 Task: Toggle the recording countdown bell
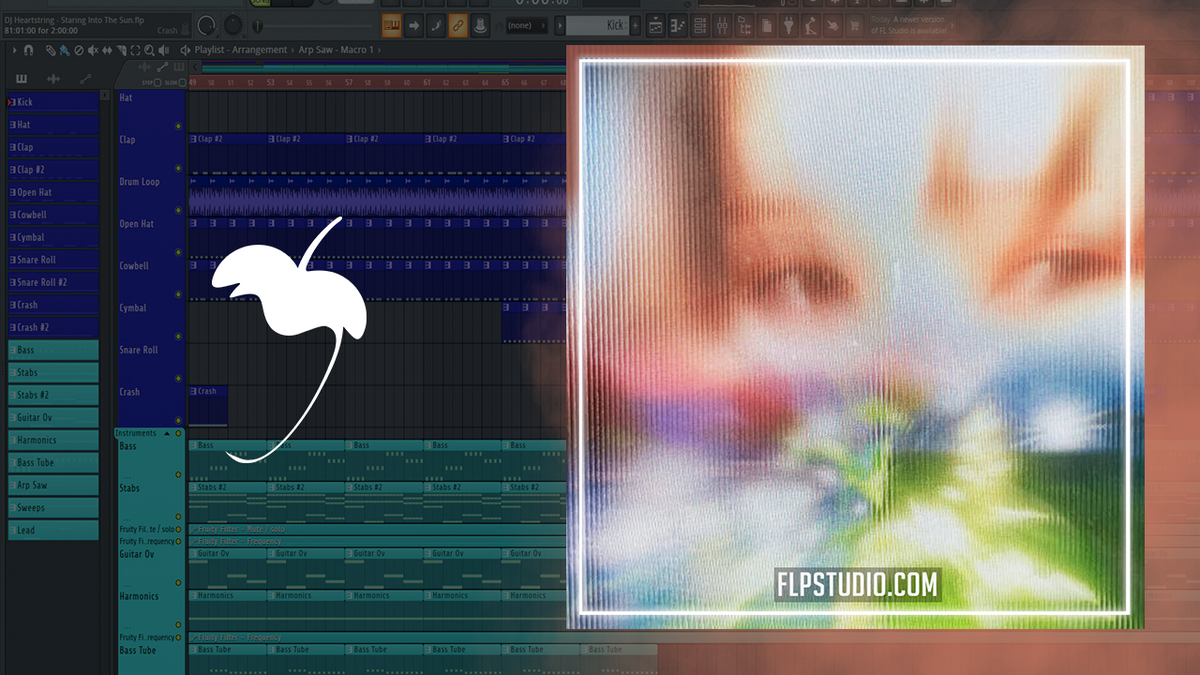click(x=436, y=25)
